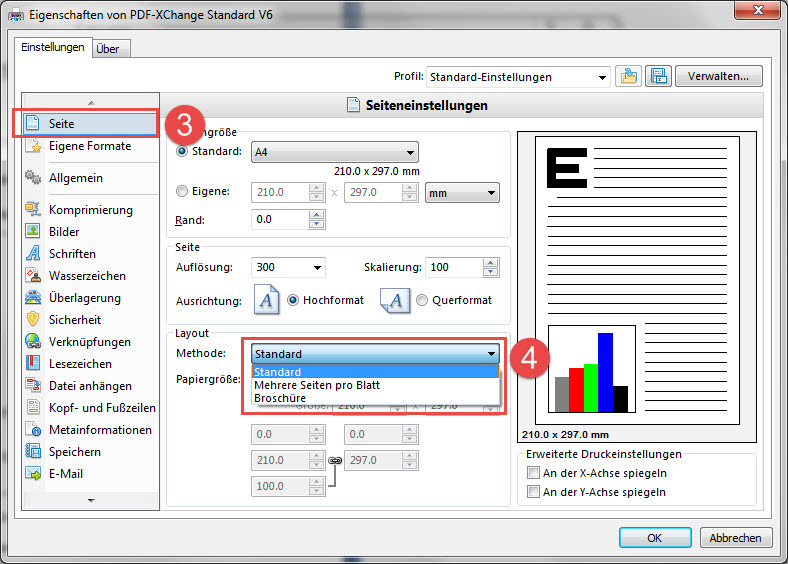Open Eigene Formate settings entry

pos(90,146)
